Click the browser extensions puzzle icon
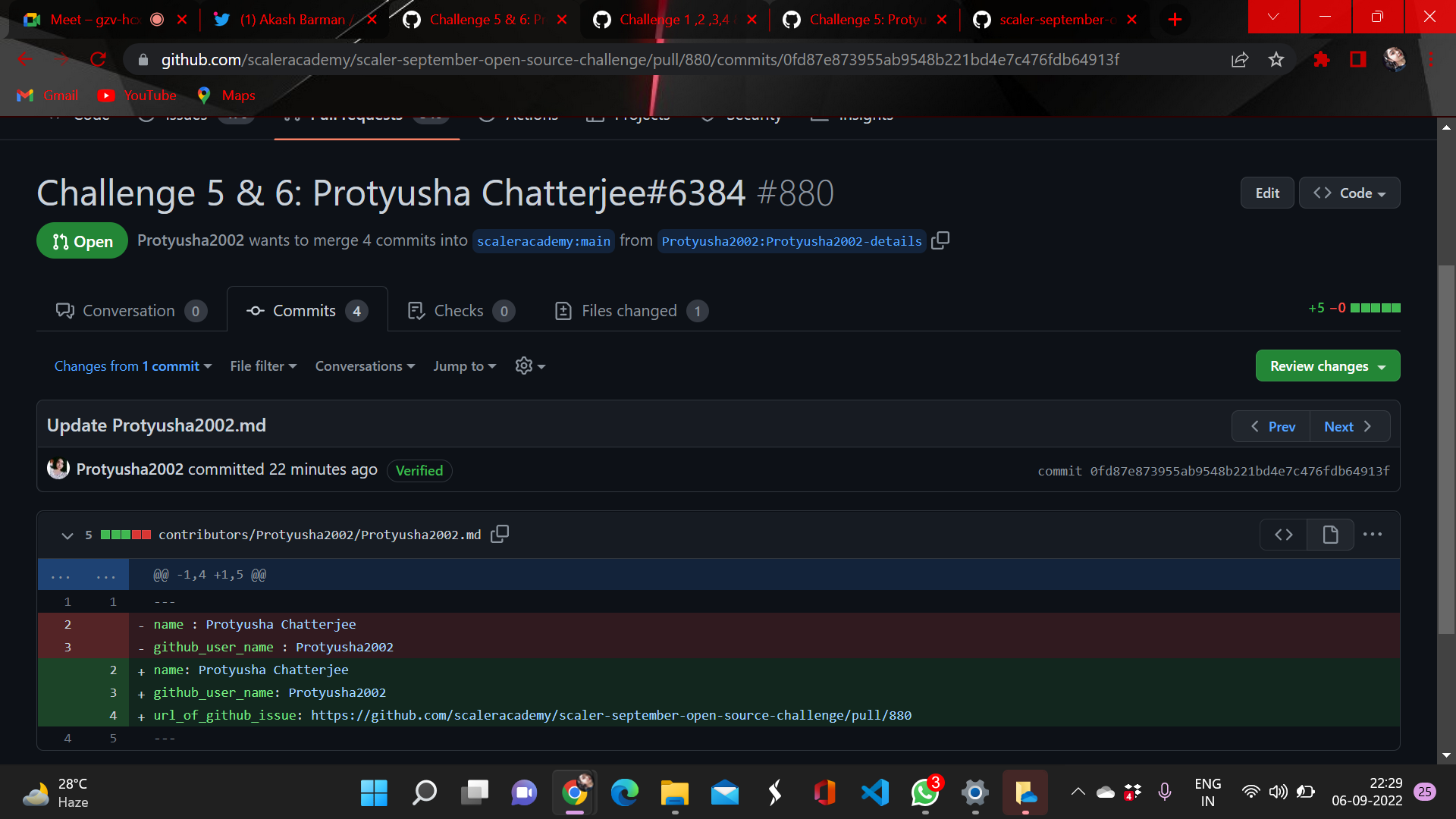 tap(1322, 59)
